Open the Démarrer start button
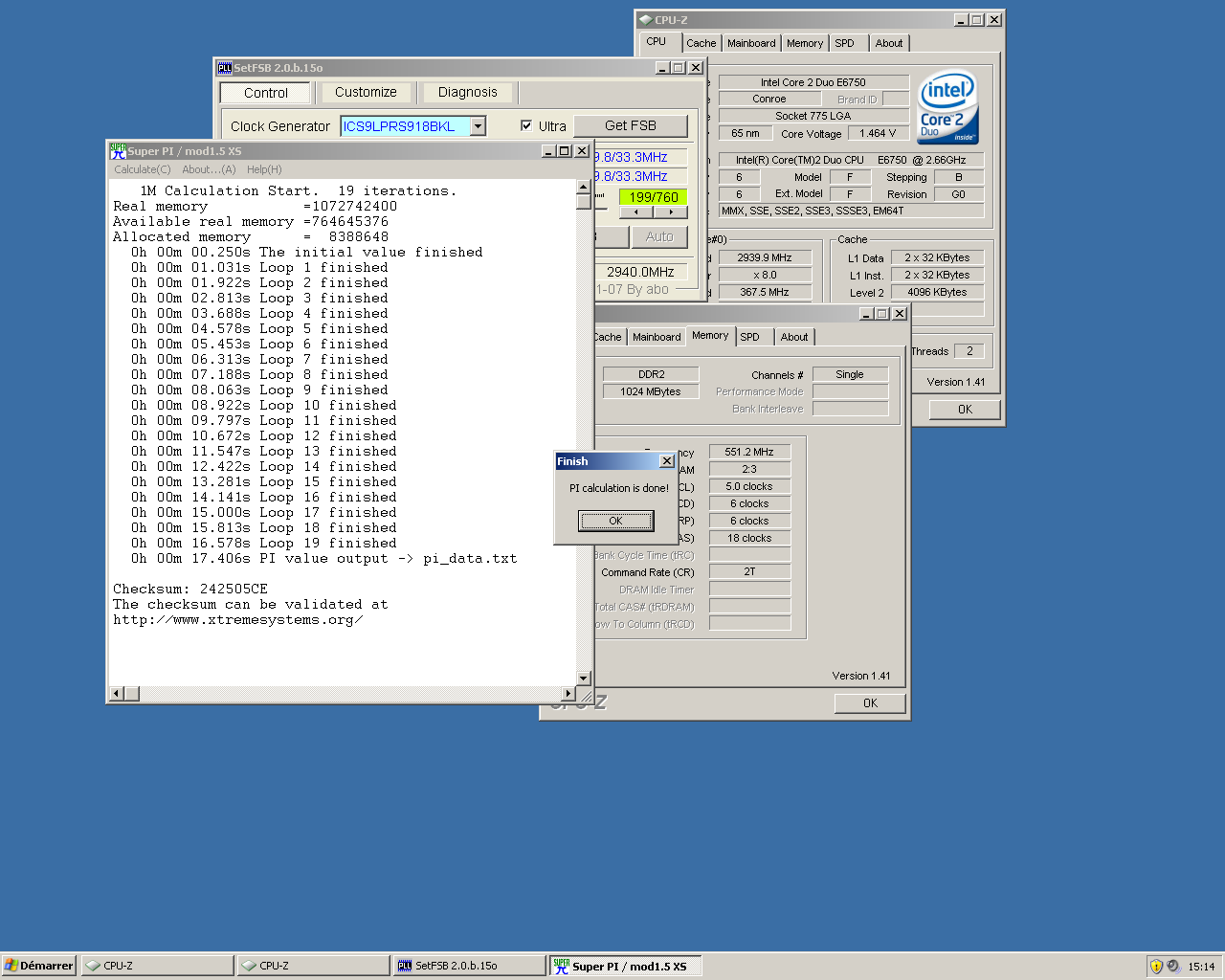Screen dimensions: 1225x980 (39, 966)
